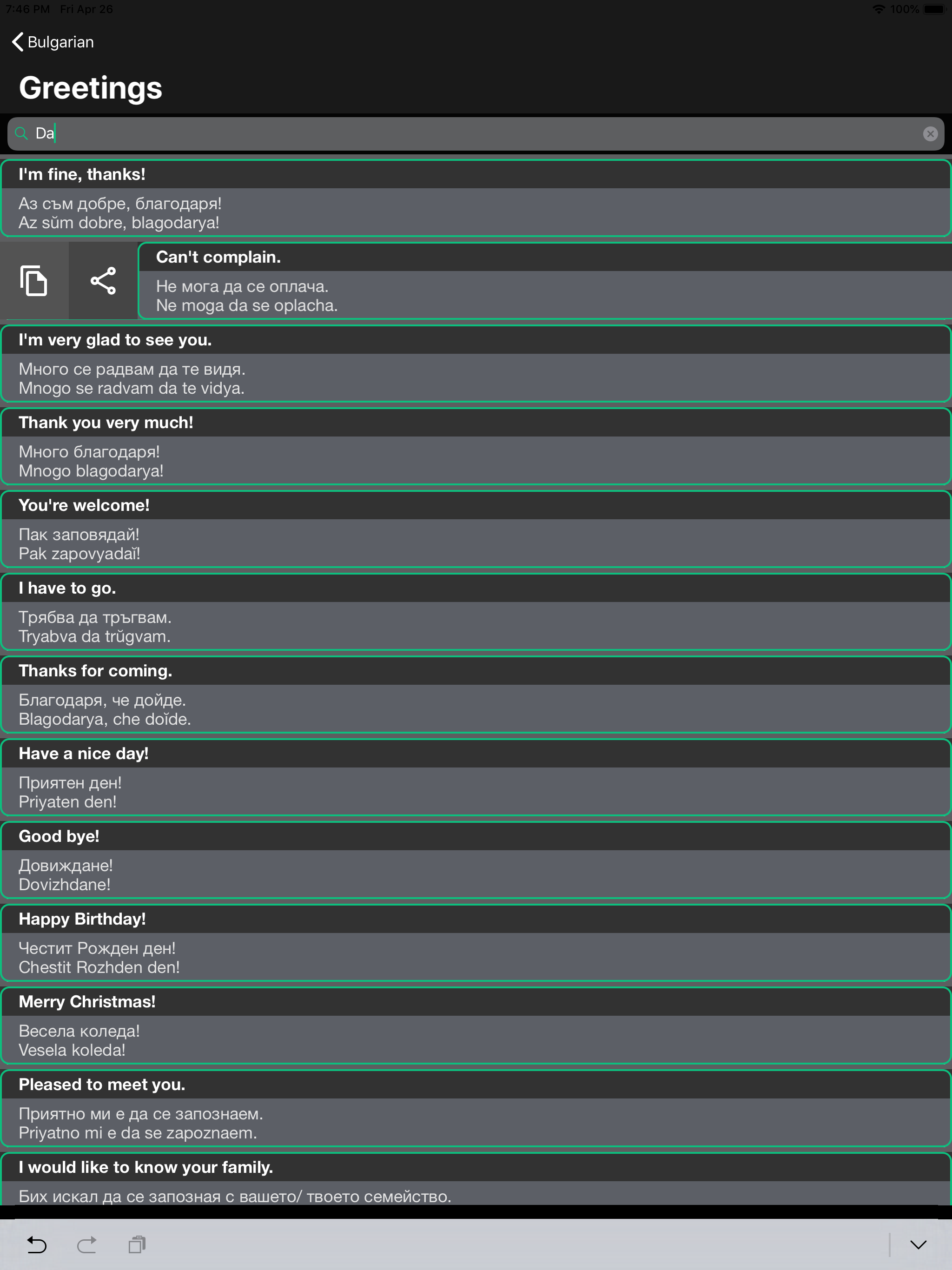This screenshot has width=952, height=1270.
Task: Select the "Pleased to meet you." phrase
Action: pos(476,1108)
